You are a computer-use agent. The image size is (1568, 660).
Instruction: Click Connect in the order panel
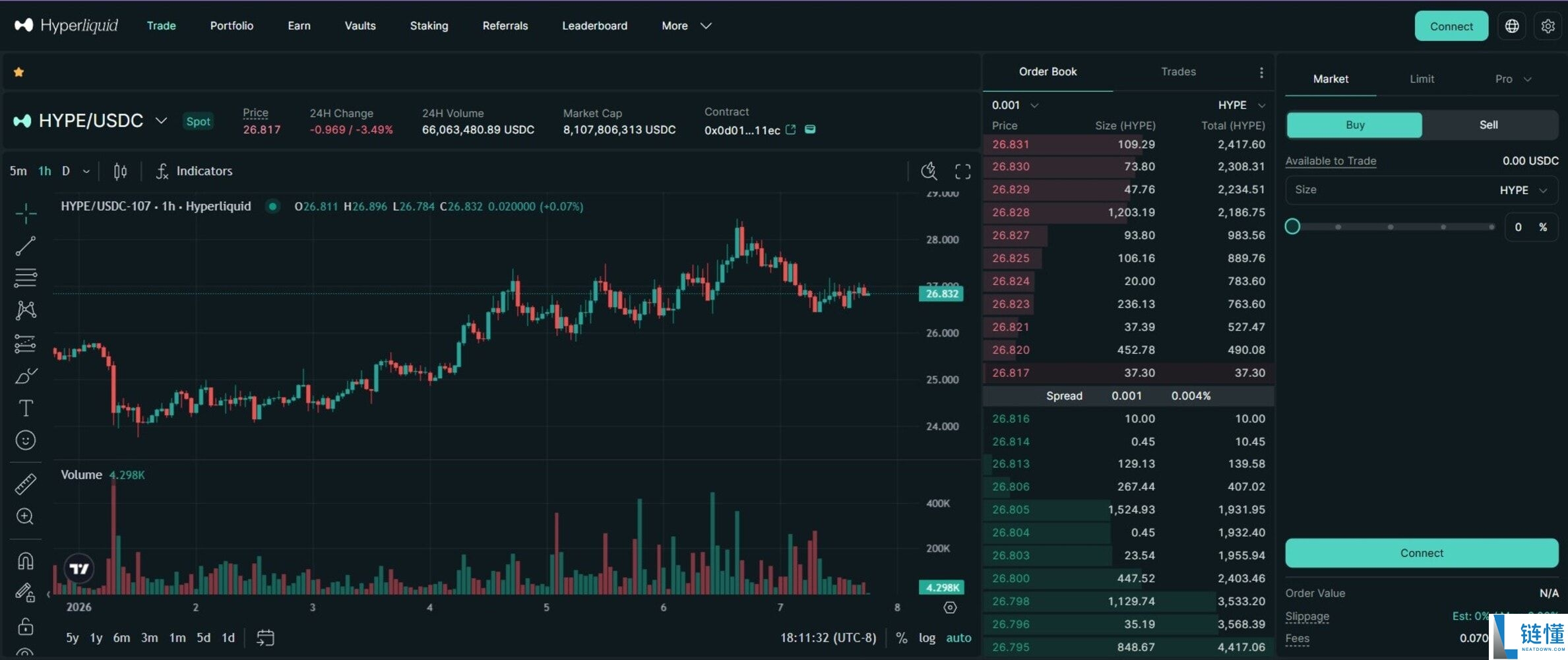tap(1422, 553)
